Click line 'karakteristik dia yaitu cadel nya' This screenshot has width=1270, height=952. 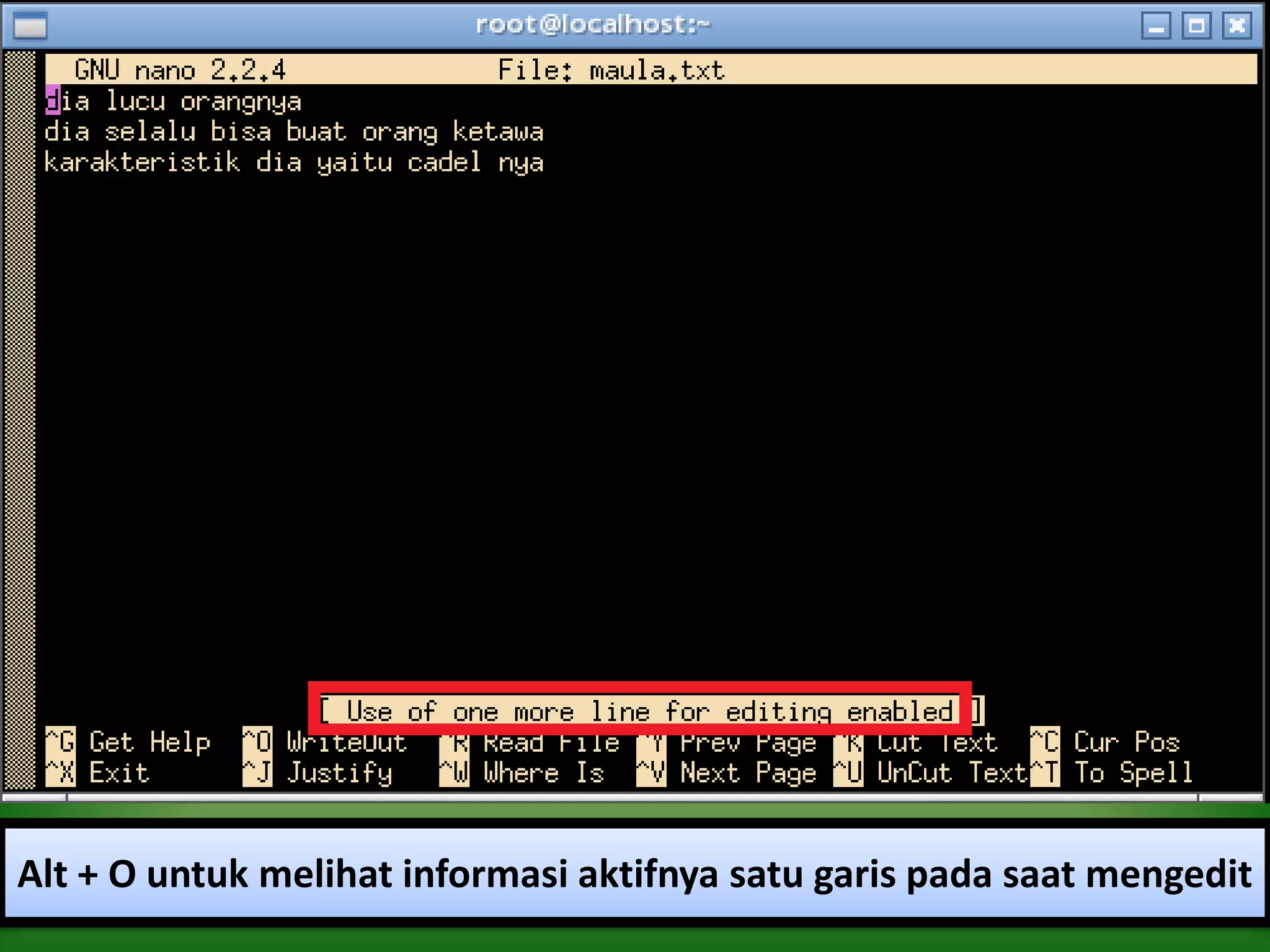pos(294,163)
